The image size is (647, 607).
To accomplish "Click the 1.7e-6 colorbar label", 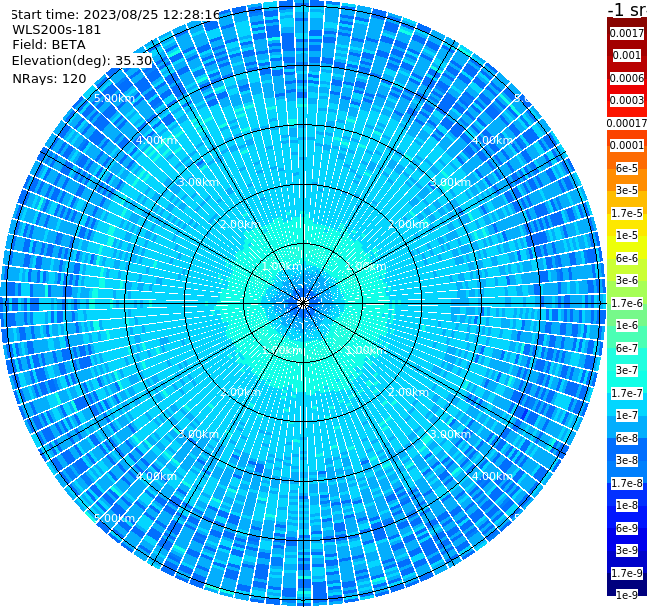I will pos(627,303).
